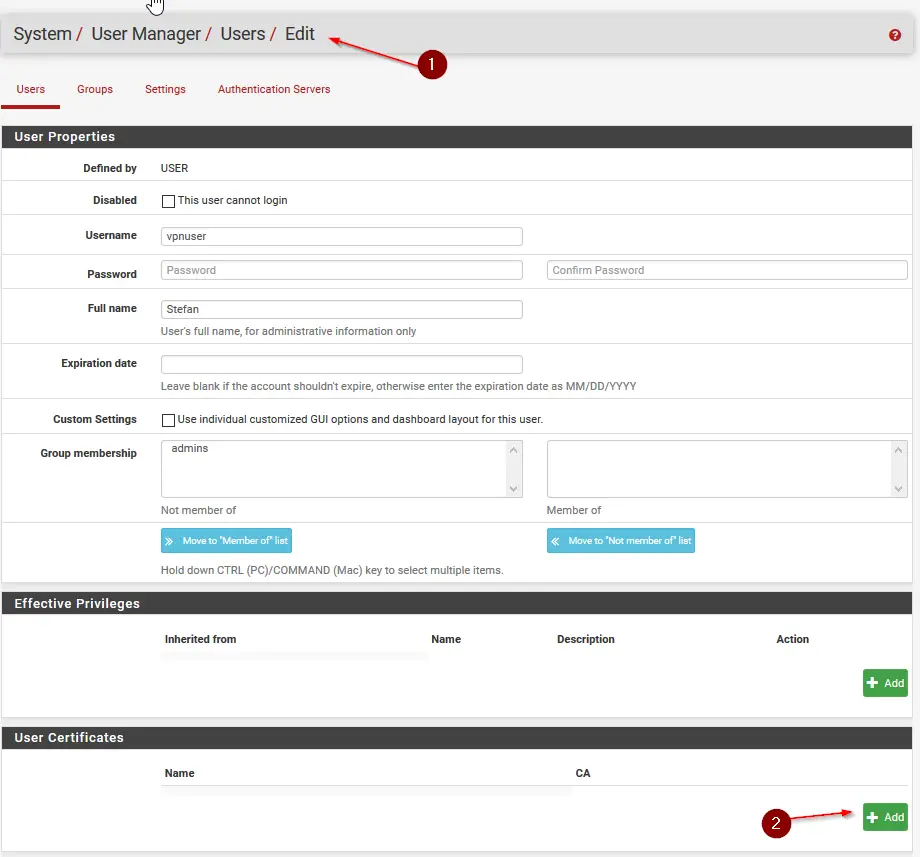
Task: Click Add under User Certificates
Action: 885,817
